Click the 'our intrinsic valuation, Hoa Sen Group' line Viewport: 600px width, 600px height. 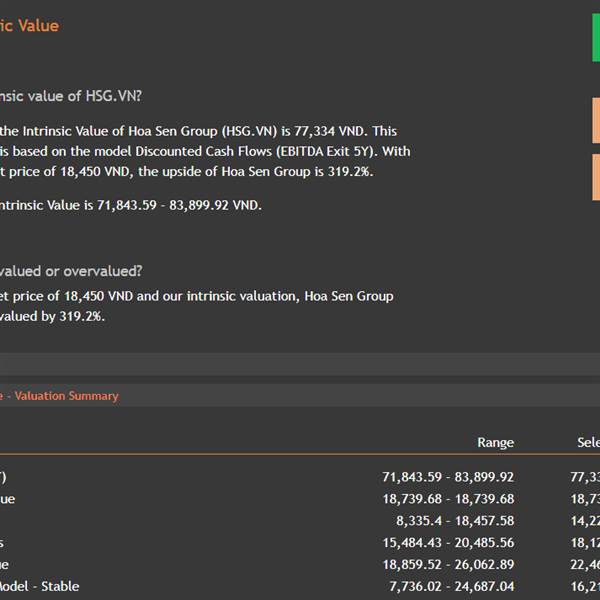point(197,296)
